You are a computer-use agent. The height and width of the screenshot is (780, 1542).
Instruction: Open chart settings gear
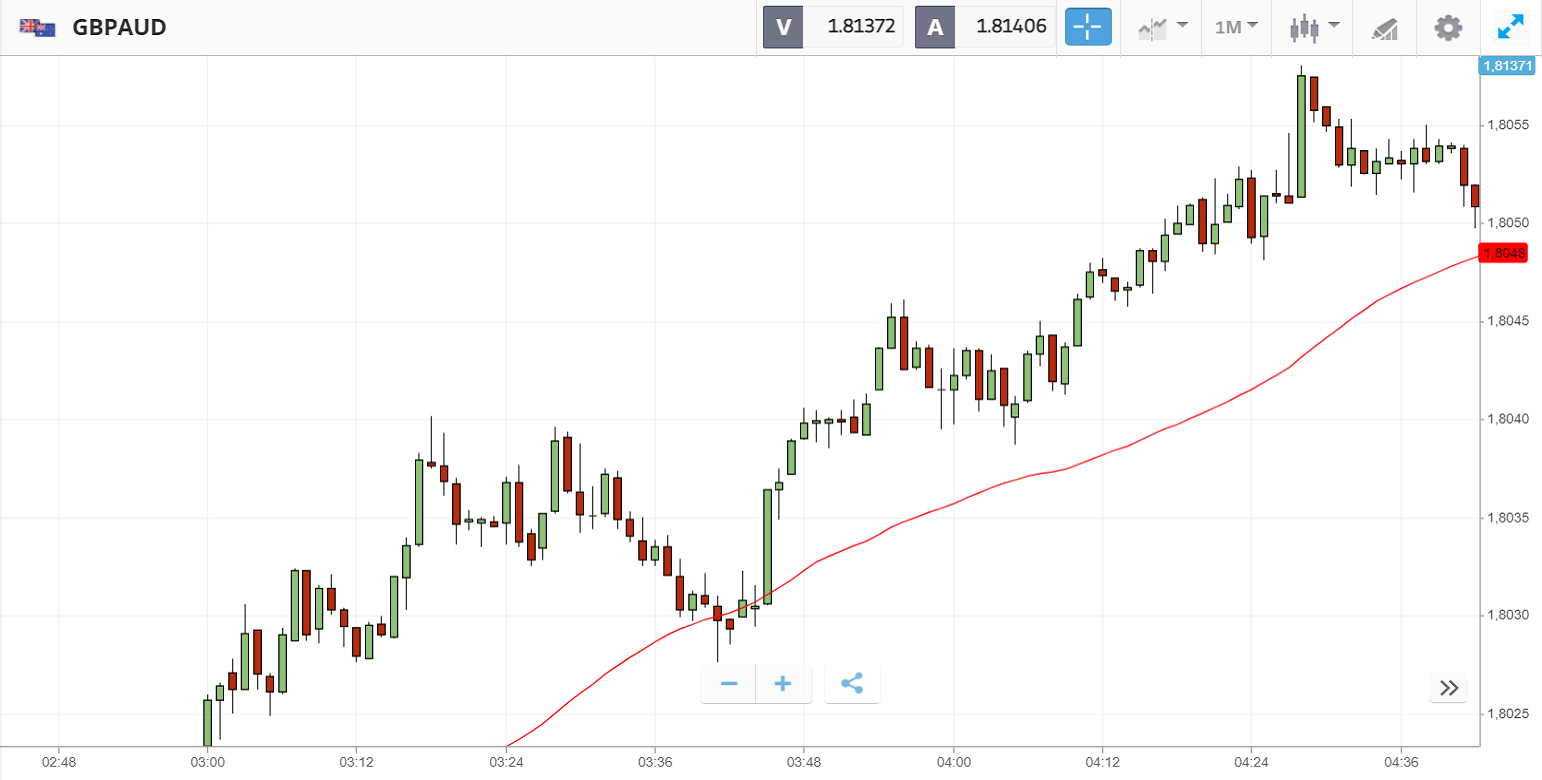click(x=1448, y=27)
